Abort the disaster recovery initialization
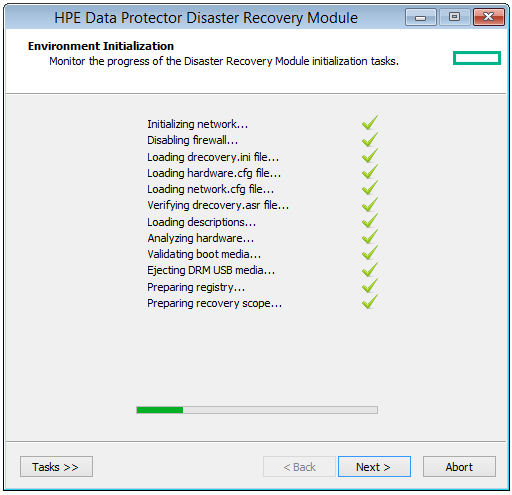Screen dimensions: 512x495 459,467
